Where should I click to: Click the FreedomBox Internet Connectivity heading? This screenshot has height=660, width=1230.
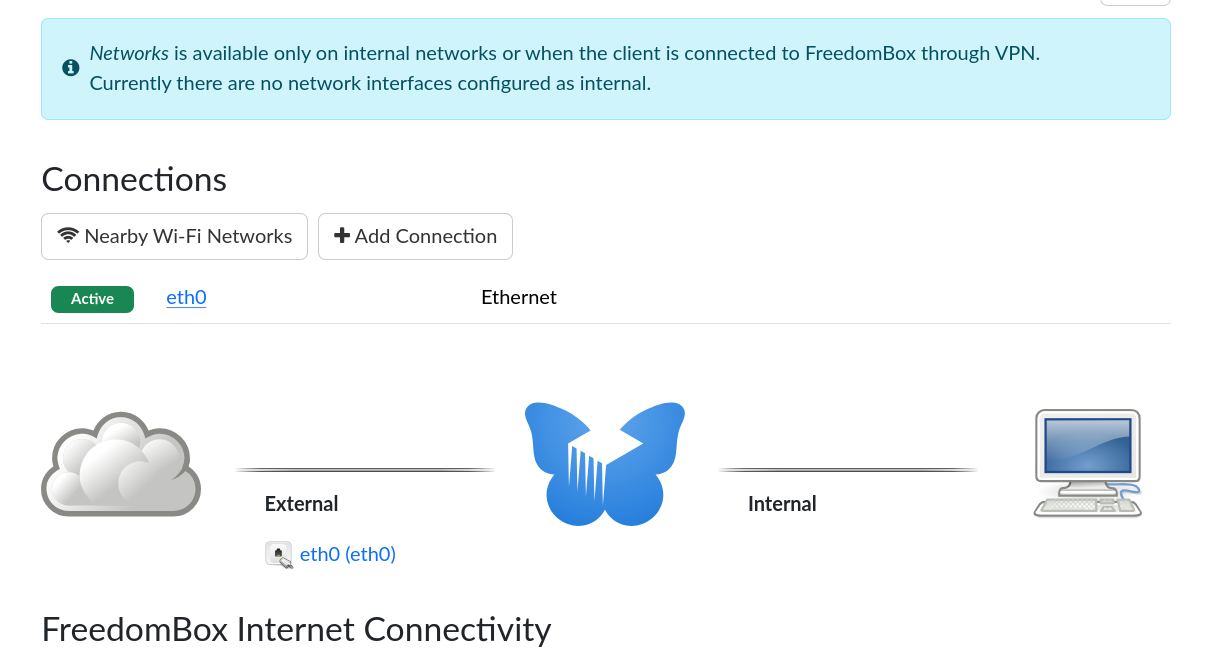point(296,629)
